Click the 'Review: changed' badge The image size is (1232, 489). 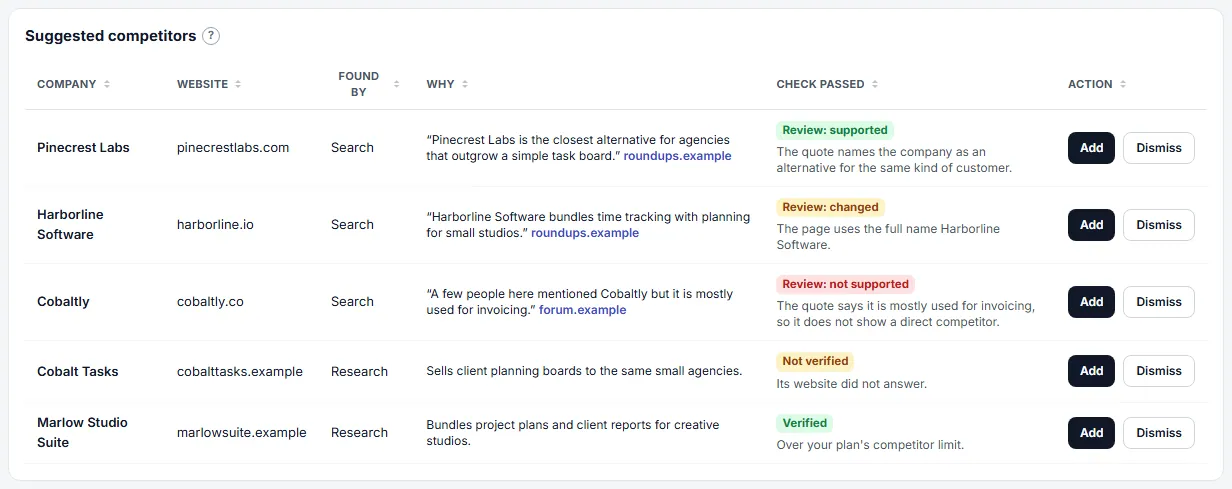(830, 207)
